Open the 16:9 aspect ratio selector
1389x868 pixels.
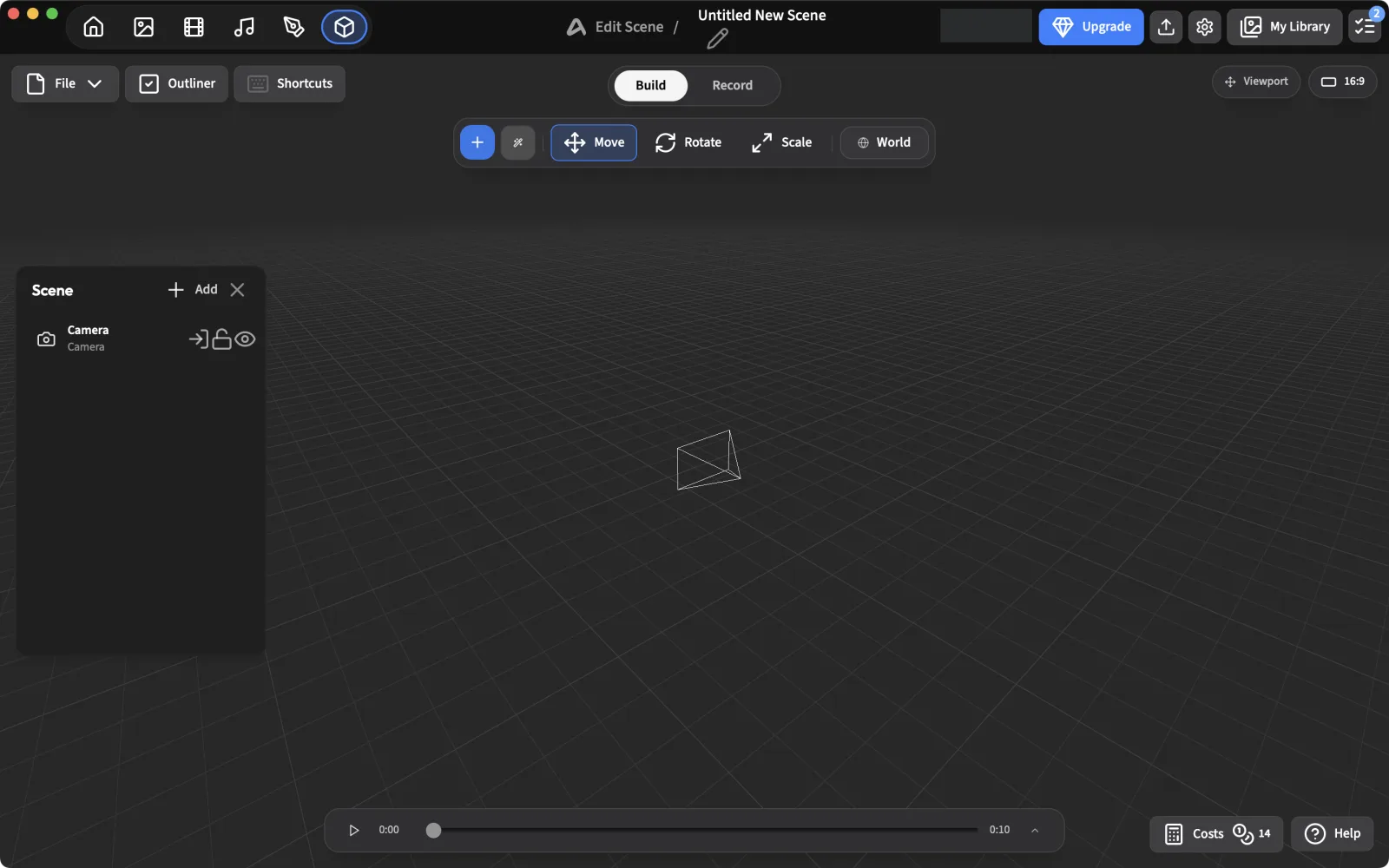point(1342,82)
